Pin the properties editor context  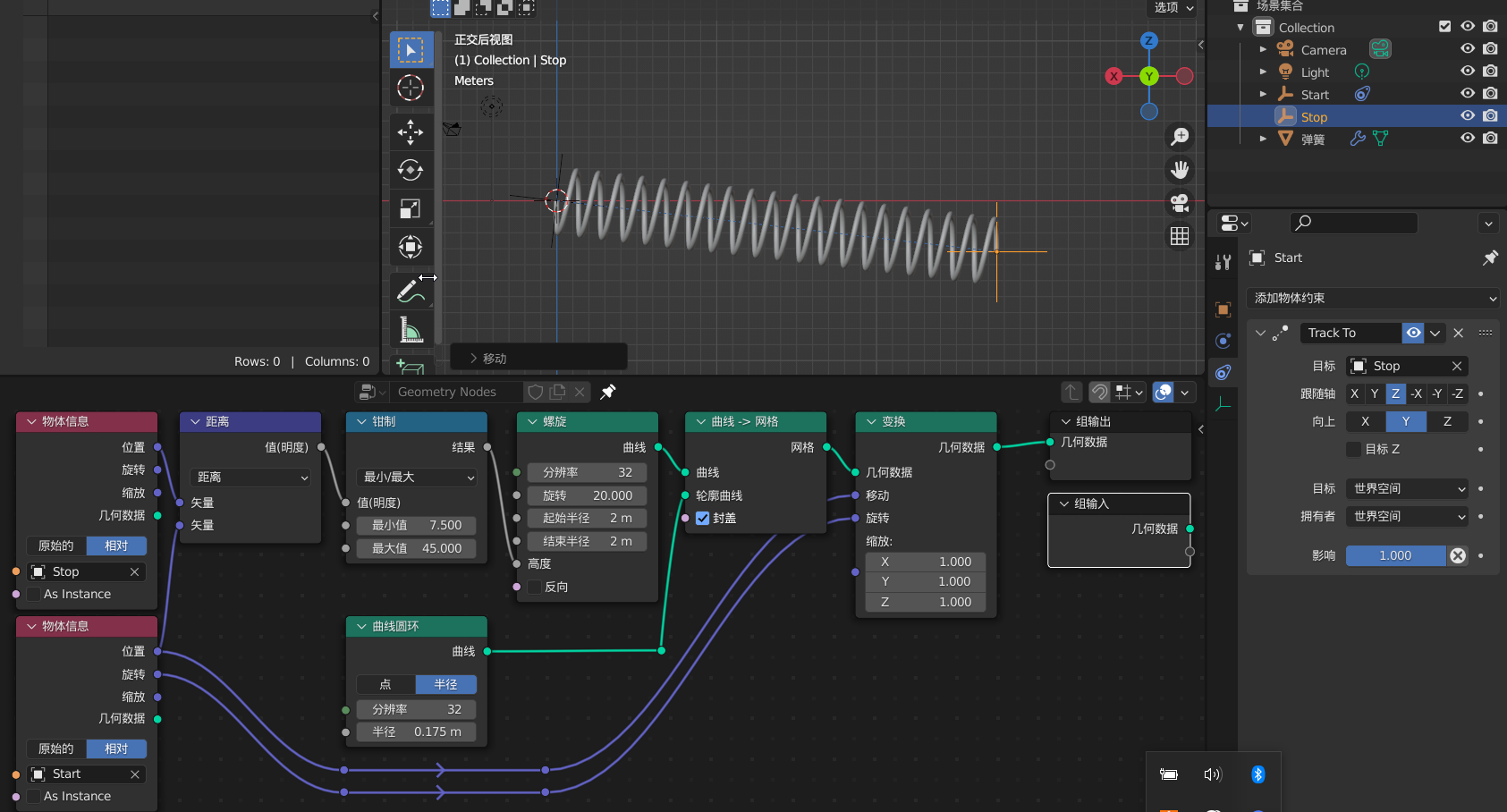click(x=1490, y=258)
